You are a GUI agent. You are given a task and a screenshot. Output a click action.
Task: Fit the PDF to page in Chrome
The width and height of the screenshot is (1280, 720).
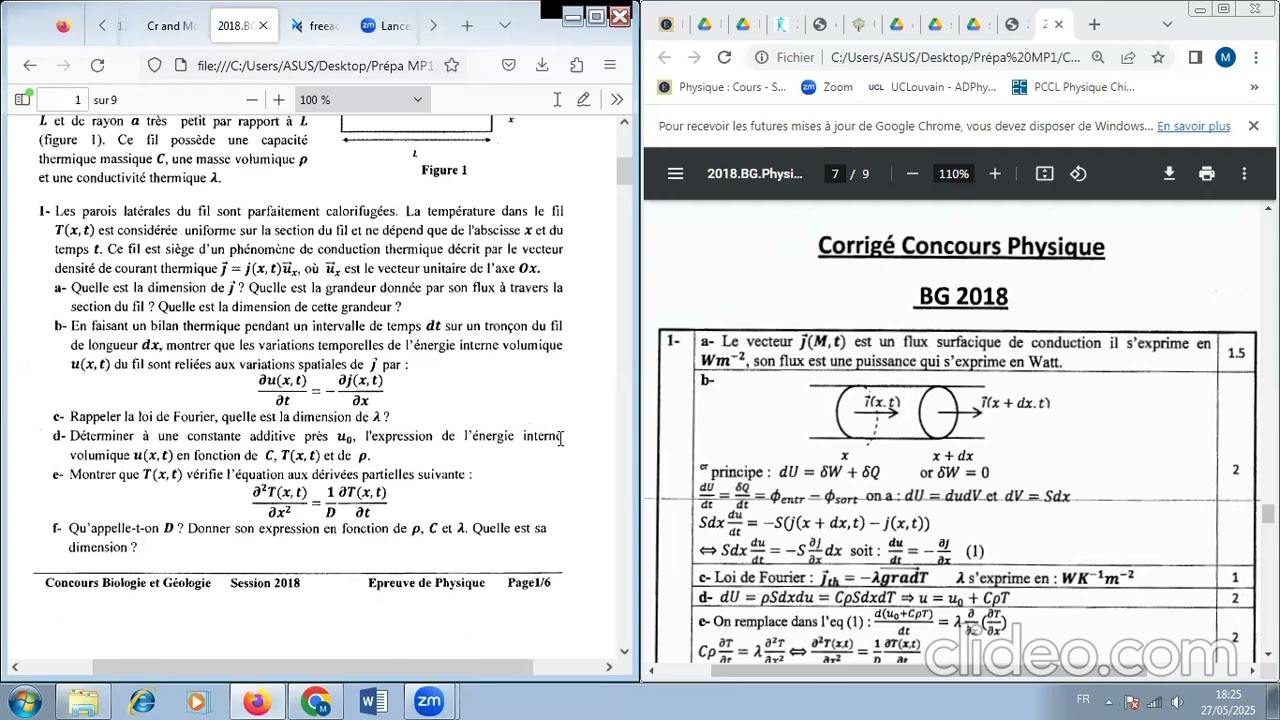pos(1044,173)
